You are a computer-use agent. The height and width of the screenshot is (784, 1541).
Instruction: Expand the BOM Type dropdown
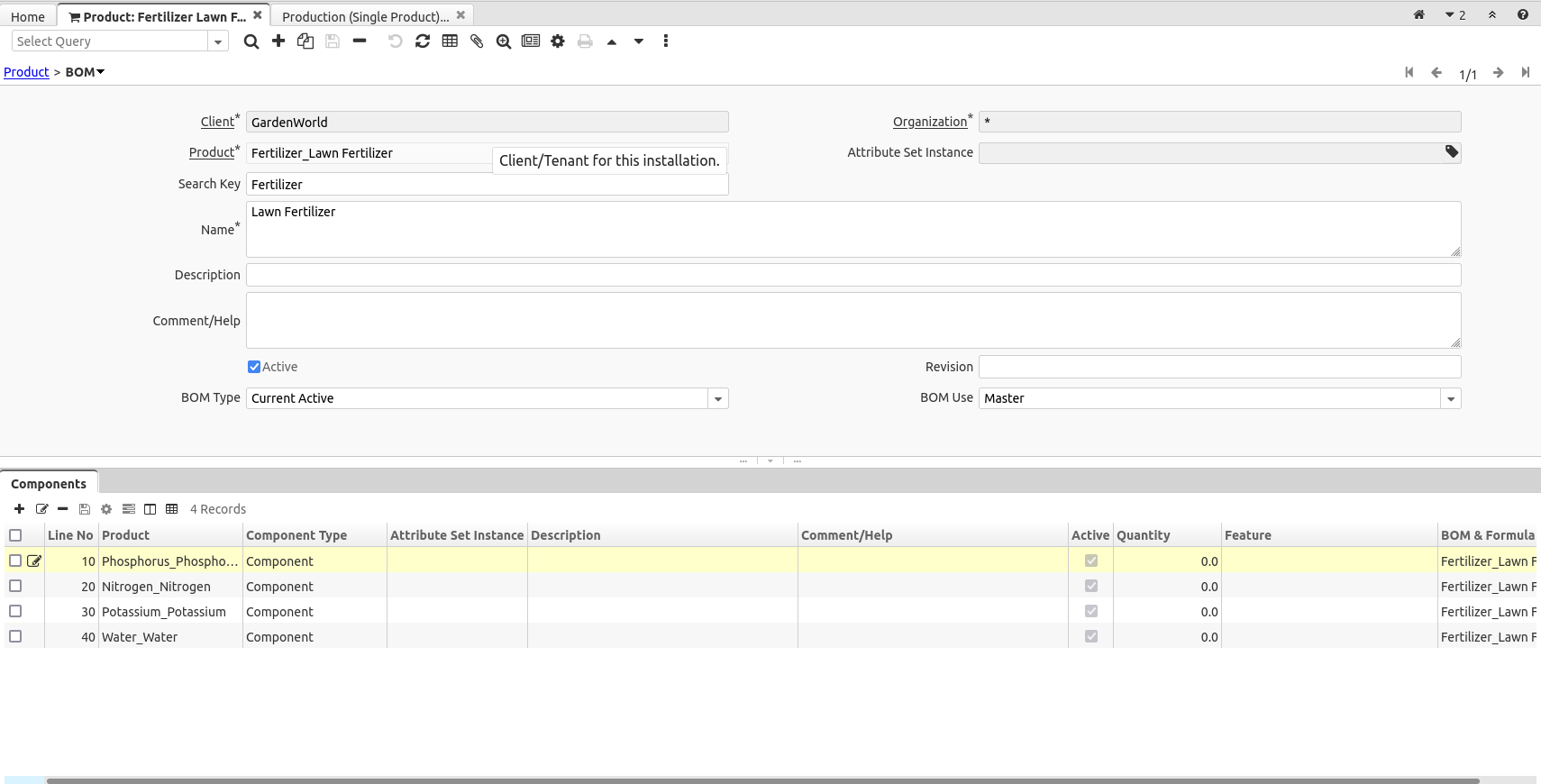pos(717,398)
